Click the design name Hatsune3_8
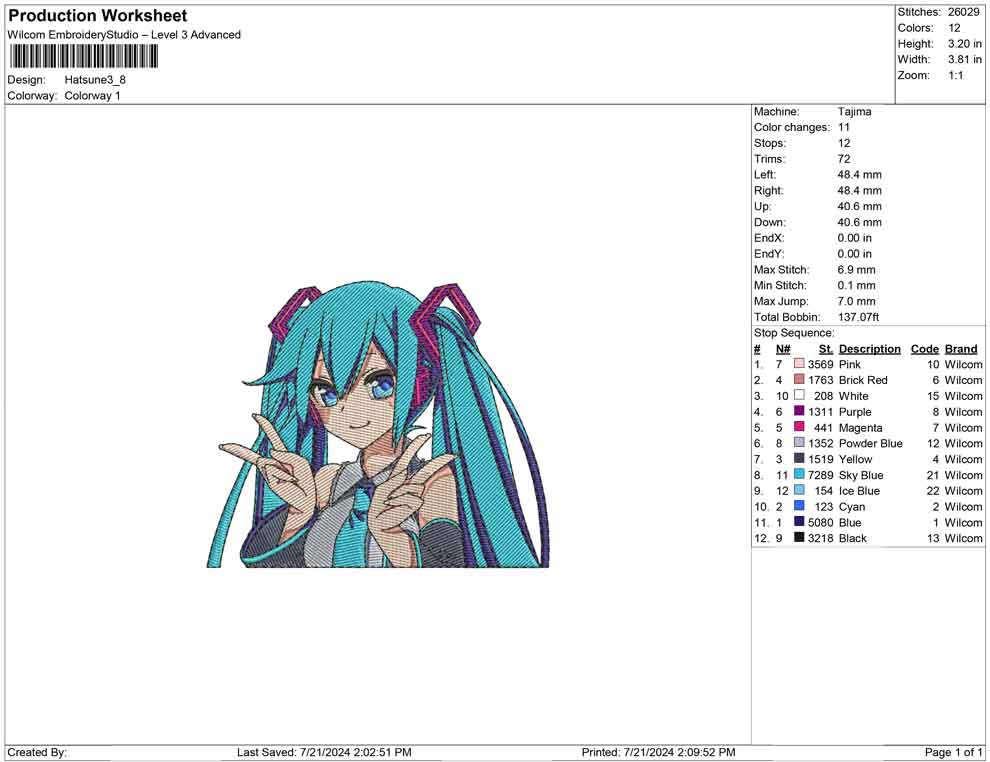 pyautogui.click(x=95, y=80)
